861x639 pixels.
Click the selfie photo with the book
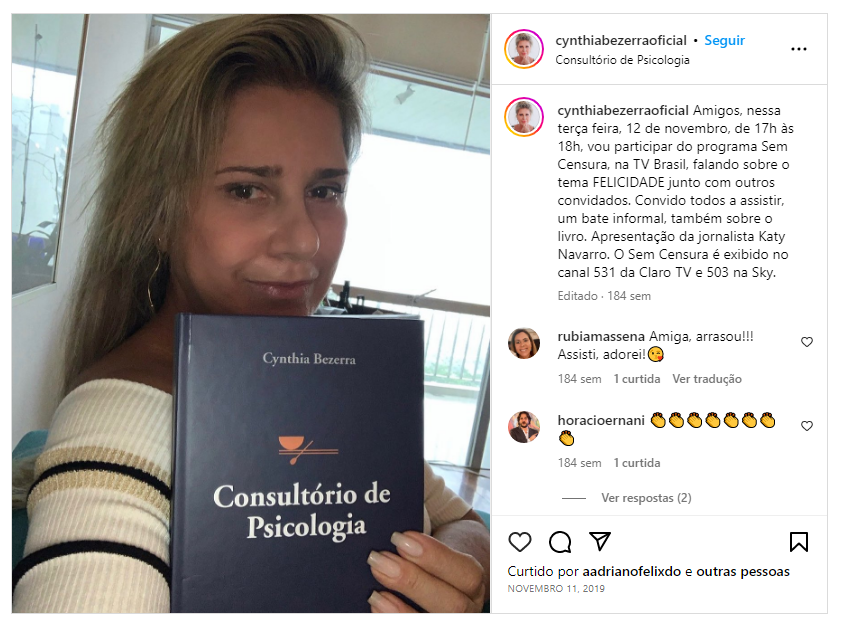251,313
